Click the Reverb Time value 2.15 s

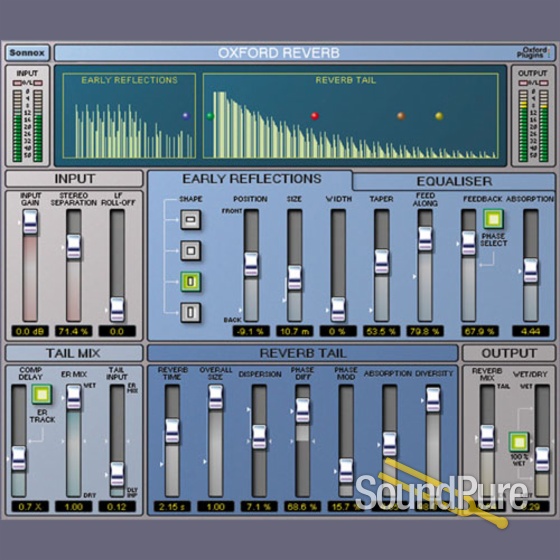172,506
